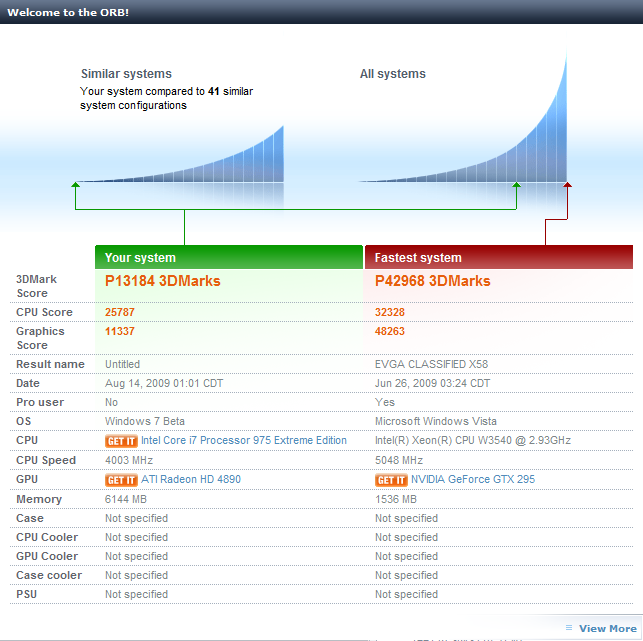Click the P13184 3DMarks score
The image size is (643, 641).
click(162, 281)
